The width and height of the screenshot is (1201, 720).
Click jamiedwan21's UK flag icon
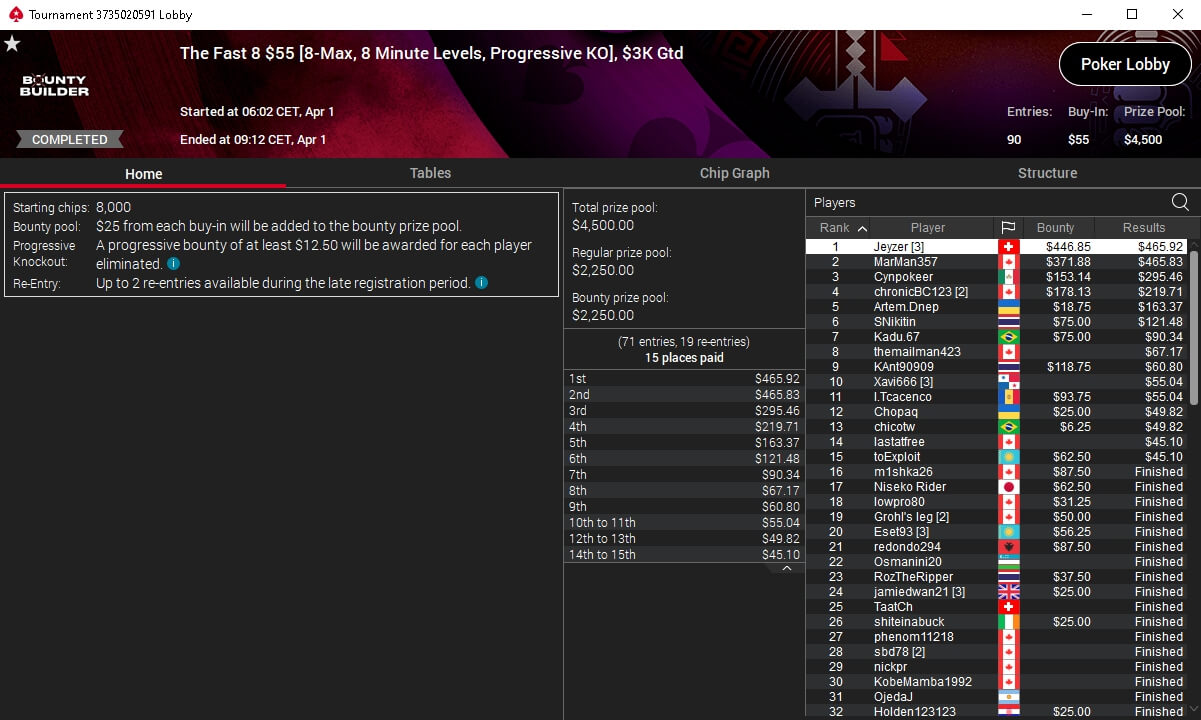pos(1008,592)
